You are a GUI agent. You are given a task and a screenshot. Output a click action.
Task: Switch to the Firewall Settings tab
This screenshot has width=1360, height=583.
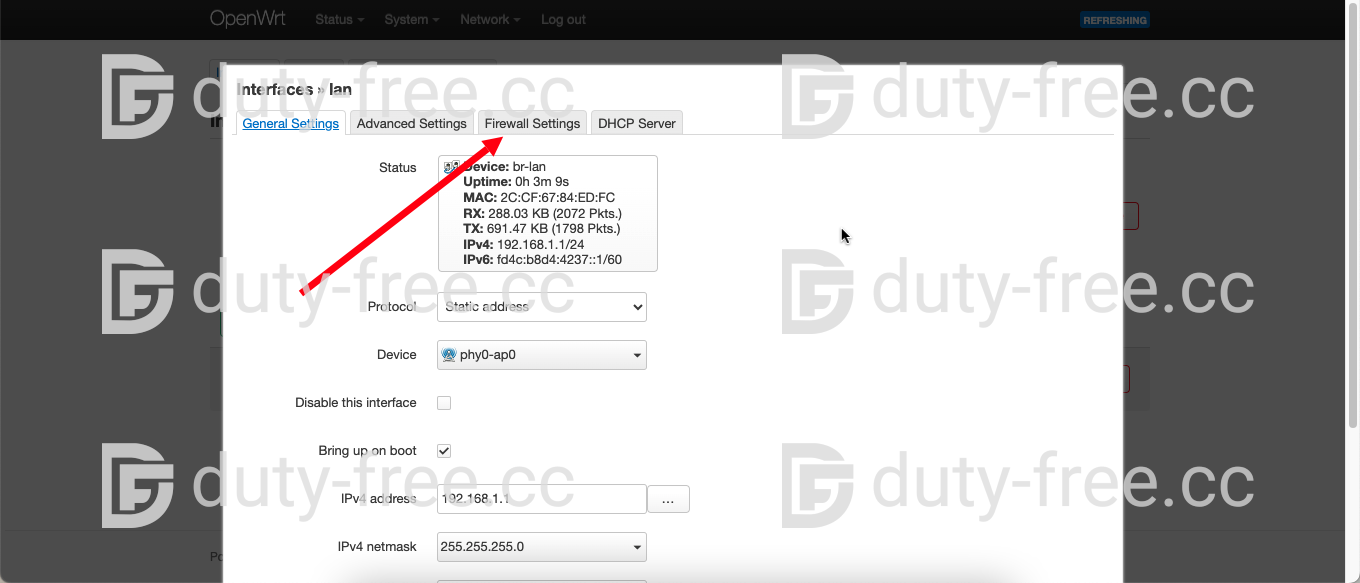[x=532, y=122]
